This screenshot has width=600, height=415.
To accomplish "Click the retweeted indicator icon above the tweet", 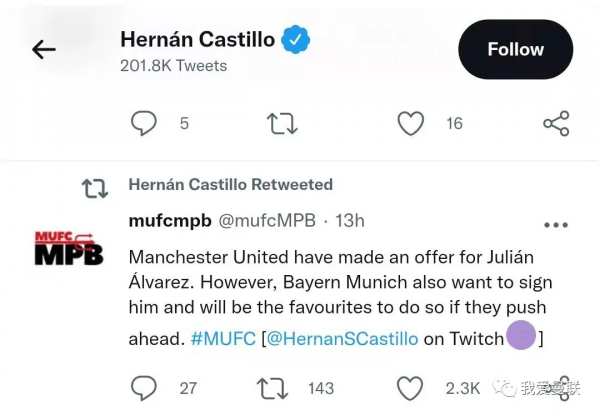I will (x=94, y=187).
